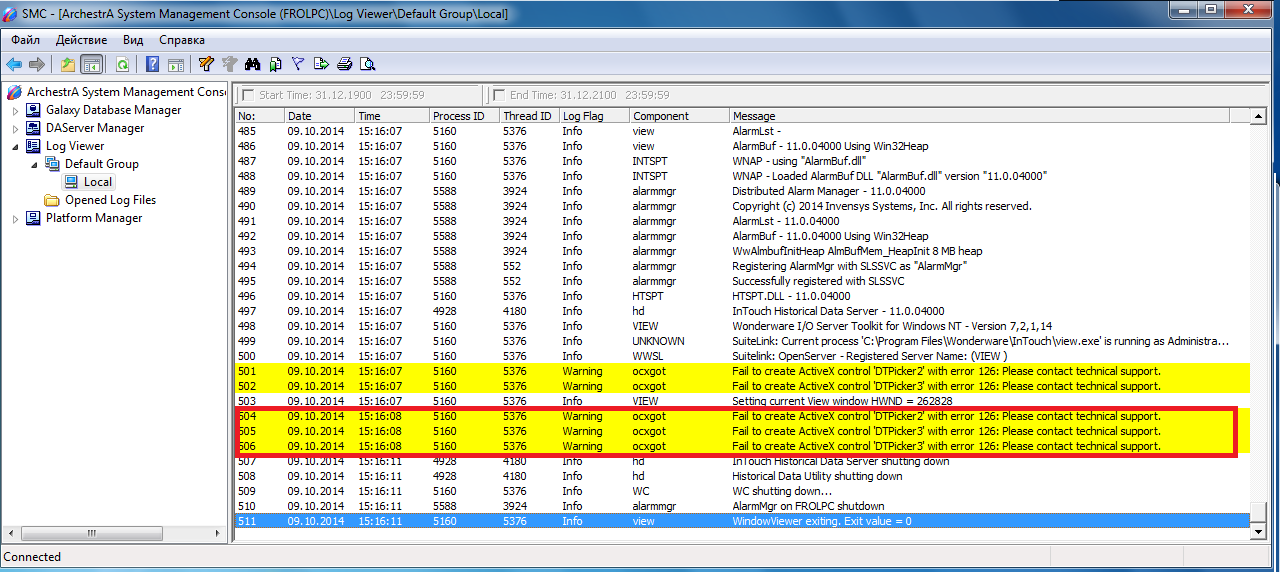The width and height of the screenshot is (1280, 572).
Task: Click the Refresh icon in the toolbar
Action: tap(122, 65)
